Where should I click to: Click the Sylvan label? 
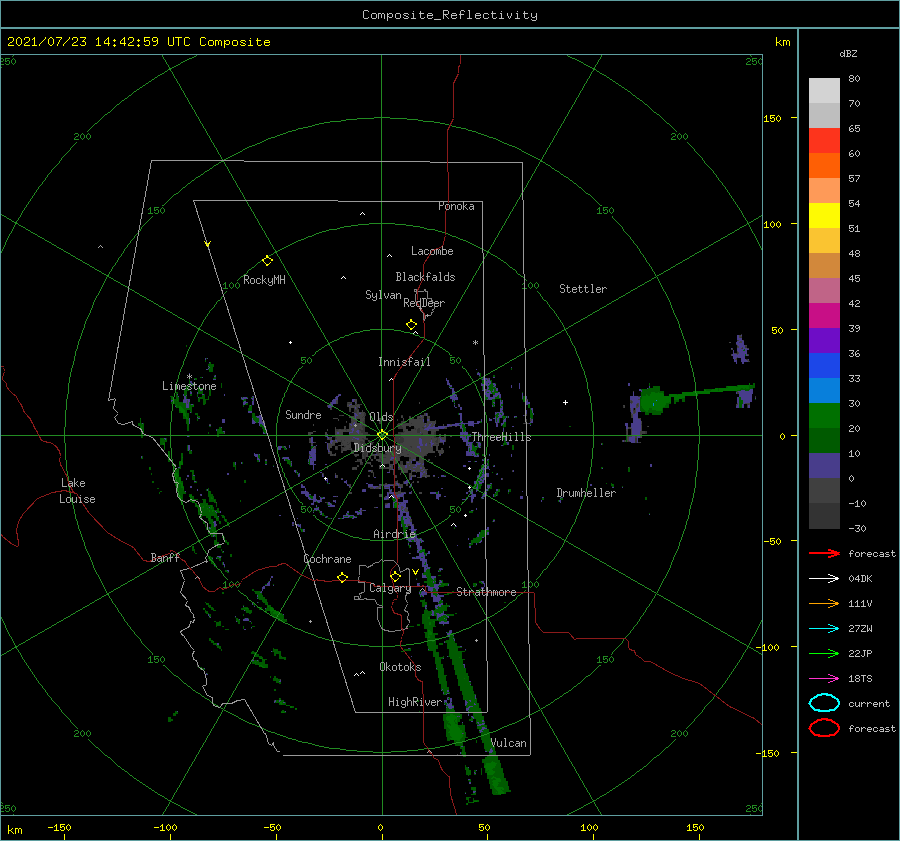383,295
